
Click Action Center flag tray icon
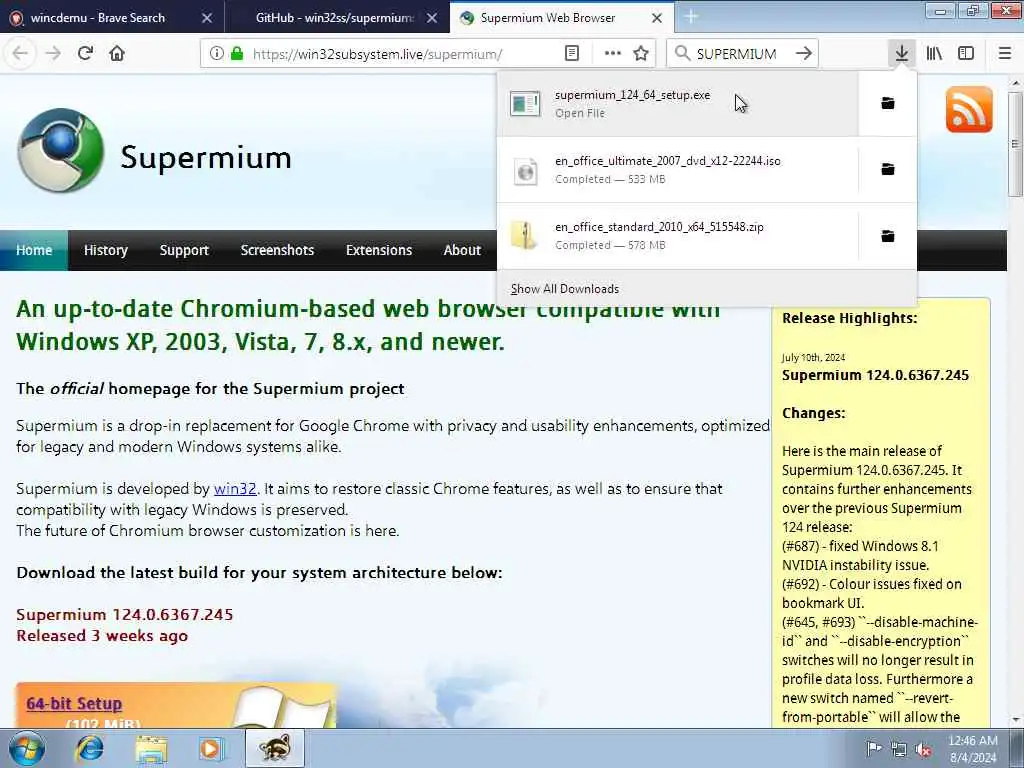coord(874,748)
